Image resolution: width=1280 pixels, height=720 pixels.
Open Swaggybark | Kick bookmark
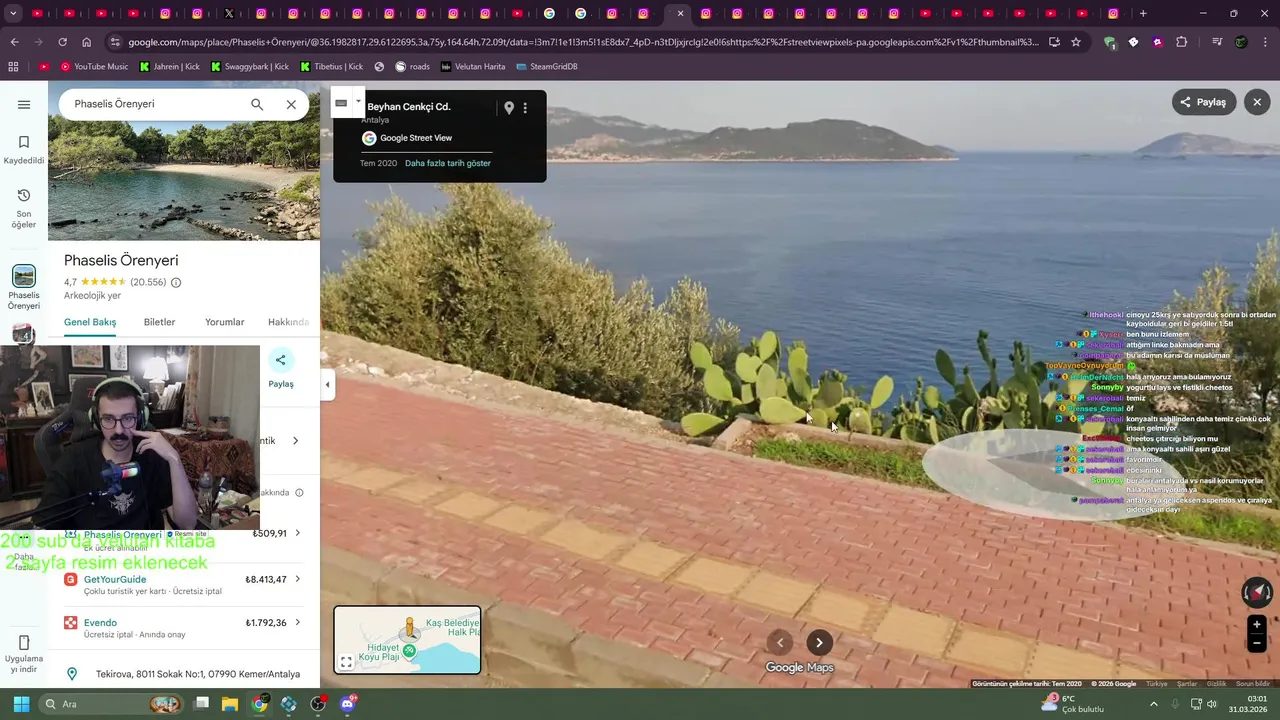249,66
